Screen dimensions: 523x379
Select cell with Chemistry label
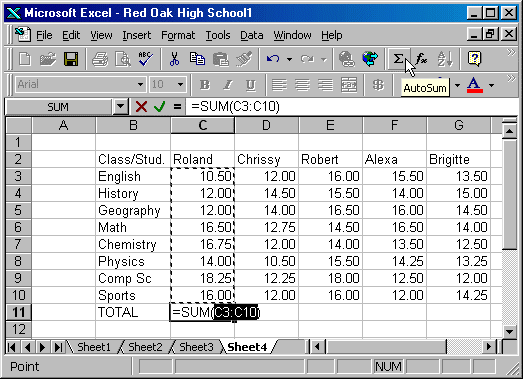click(x=133, y=244)
